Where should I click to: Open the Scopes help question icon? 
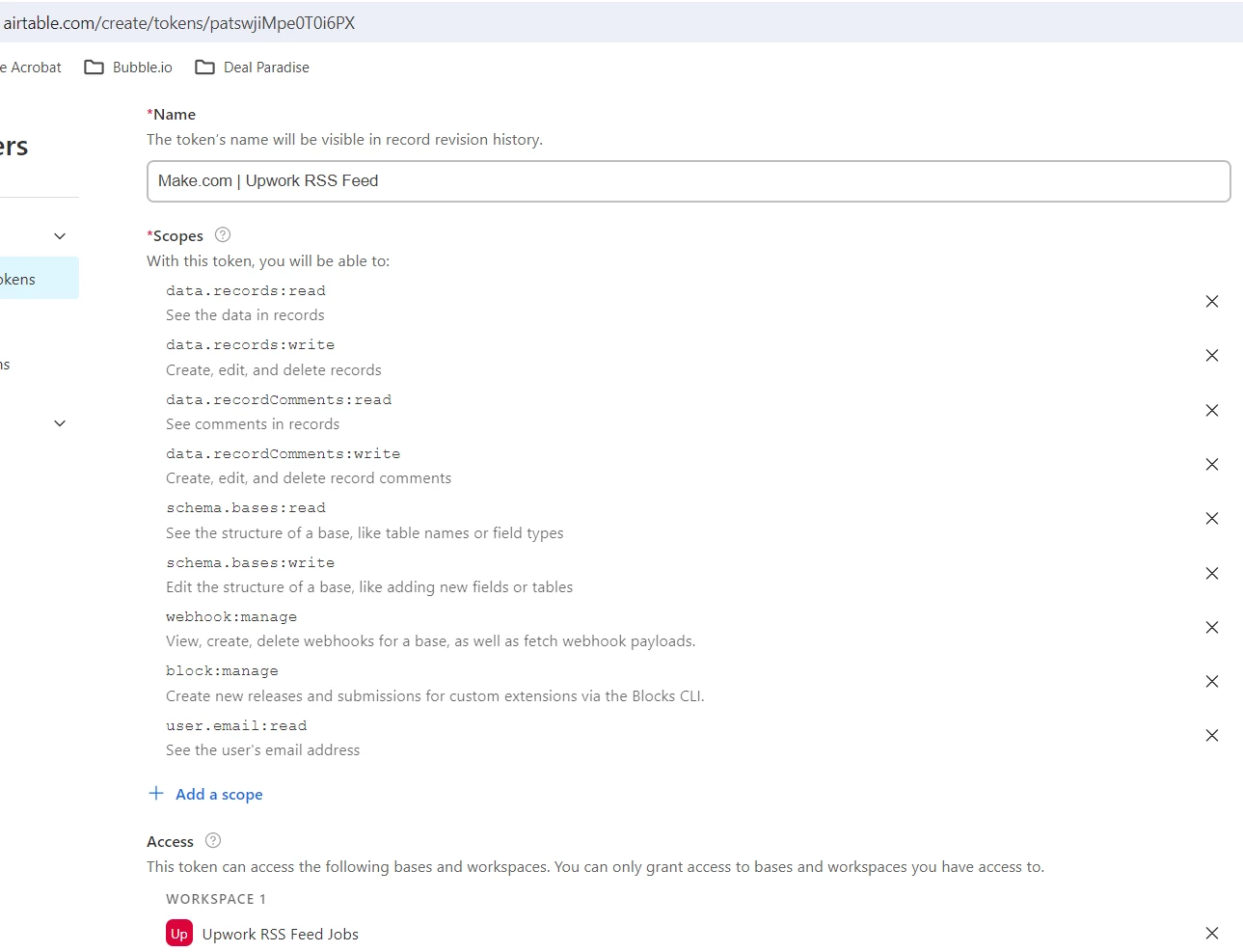[223, 234]
